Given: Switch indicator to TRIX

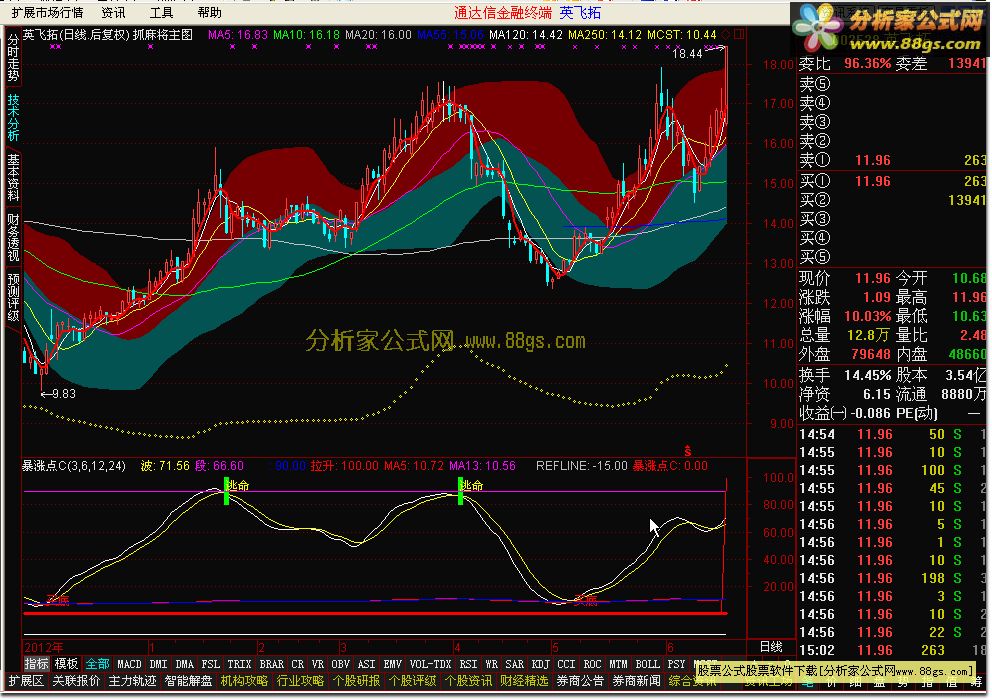Looking at the screenshot, I should click(x=239, y=664).
